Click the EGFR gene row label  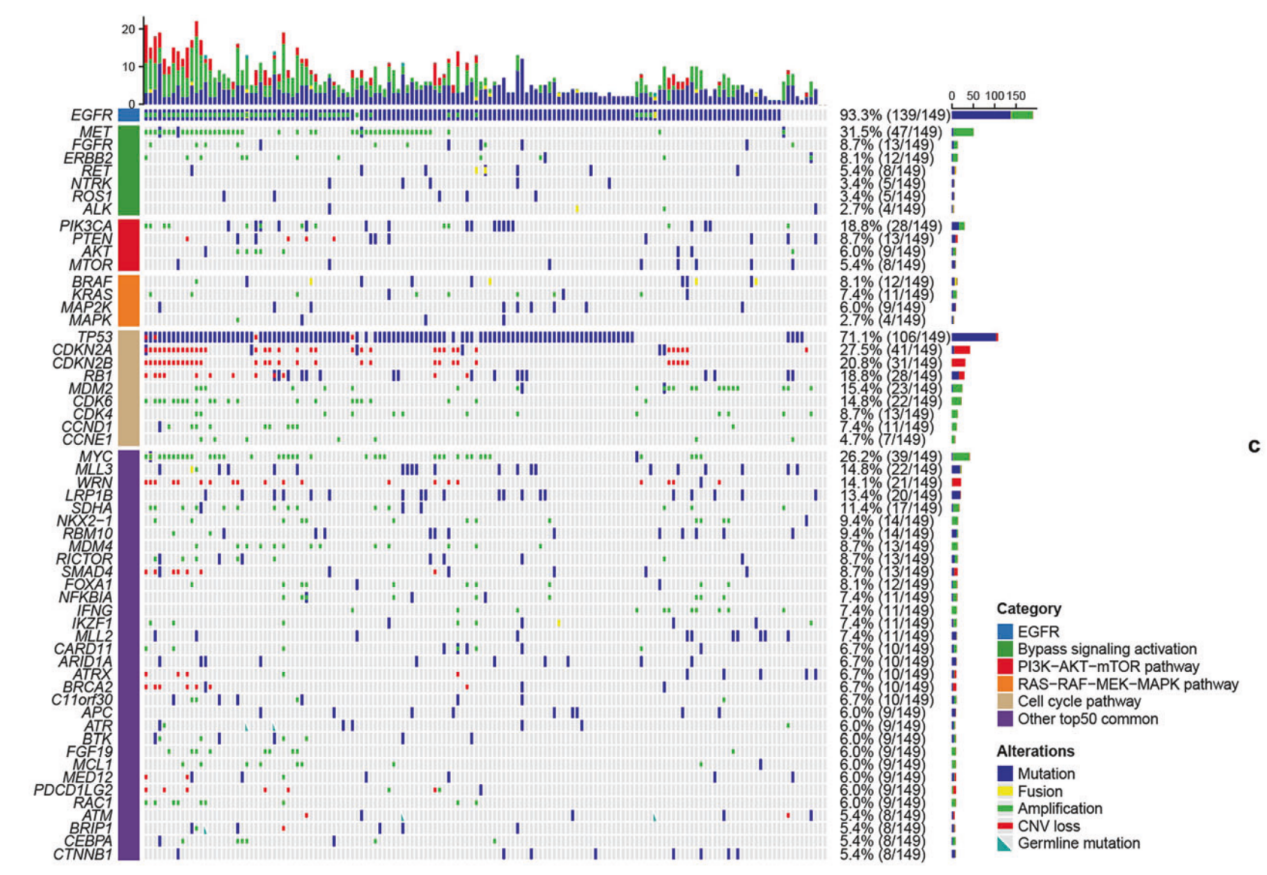92,116
